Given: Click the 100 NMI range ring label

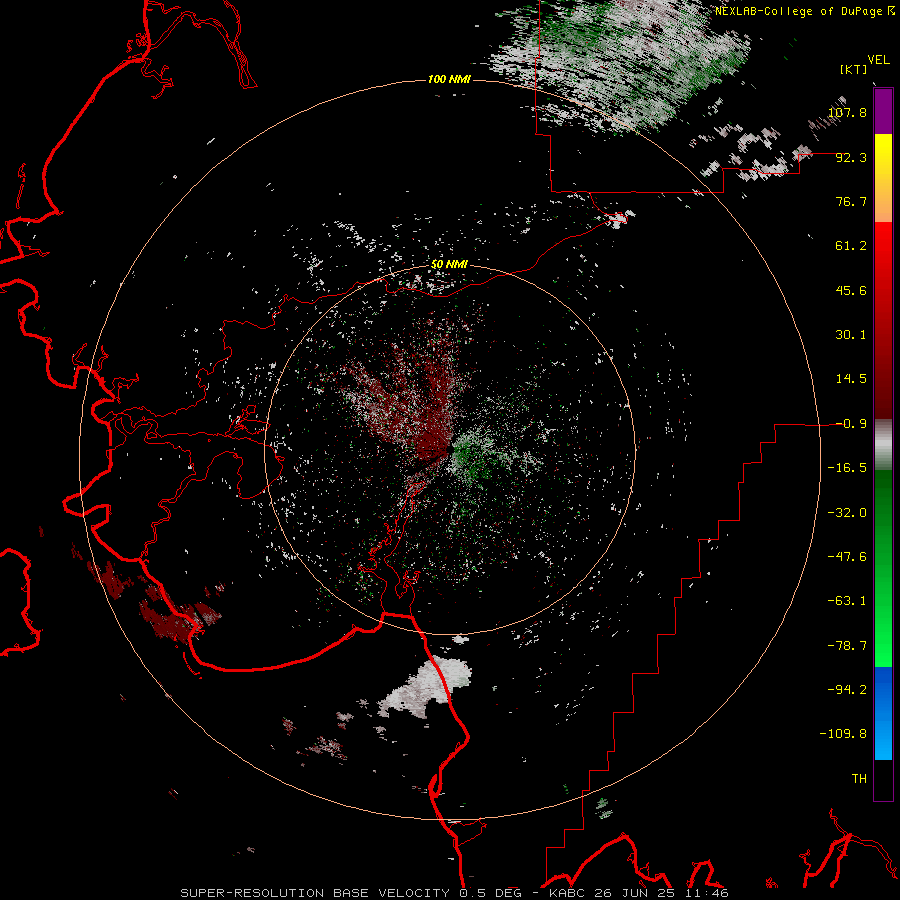Looking at the screenshot, I should pos(449,79).
